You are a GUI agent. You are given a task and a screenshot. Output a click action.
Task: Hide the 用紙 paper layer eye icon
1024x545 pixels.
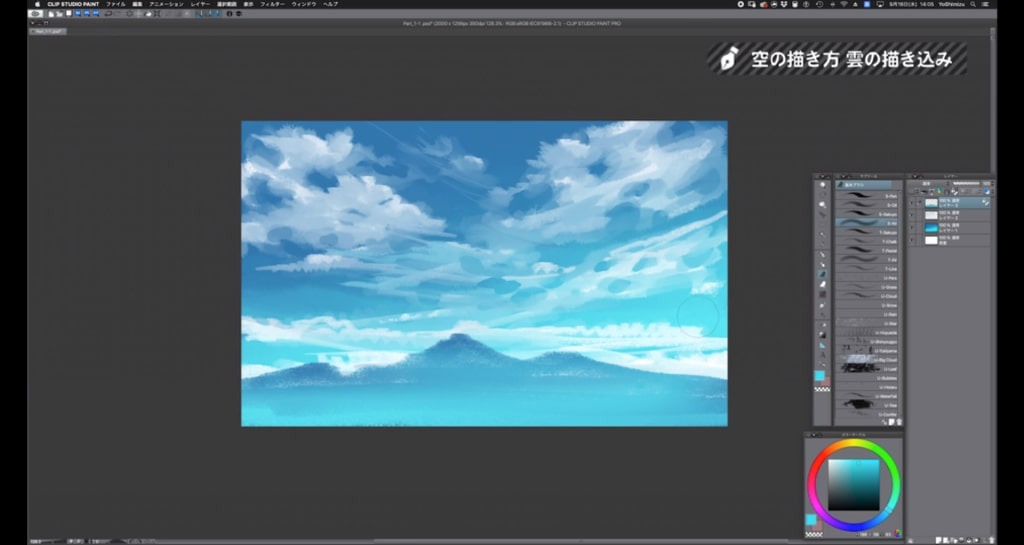click(x=911, y=240)
